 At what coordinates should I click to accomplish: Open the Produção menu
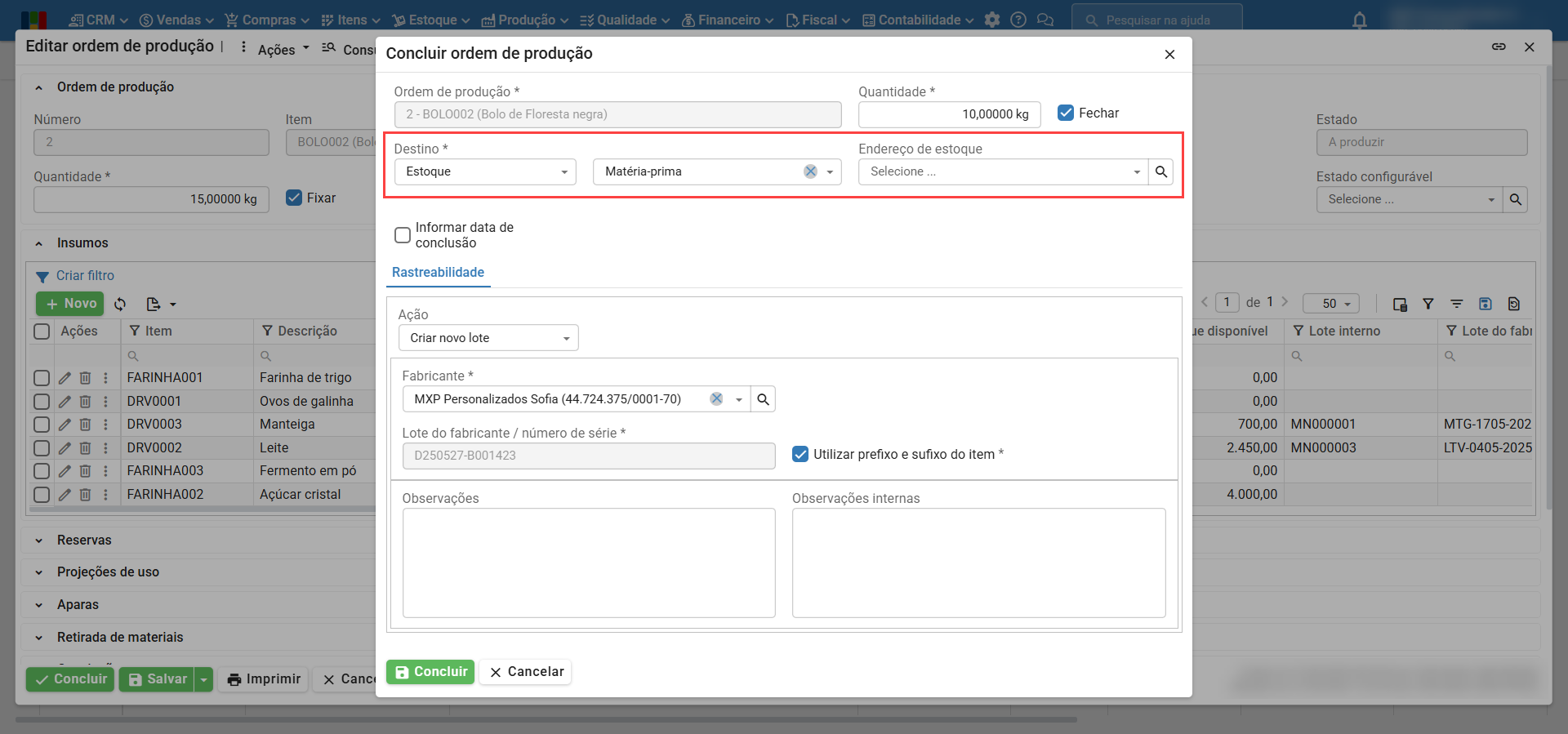[x=525, y=20]
